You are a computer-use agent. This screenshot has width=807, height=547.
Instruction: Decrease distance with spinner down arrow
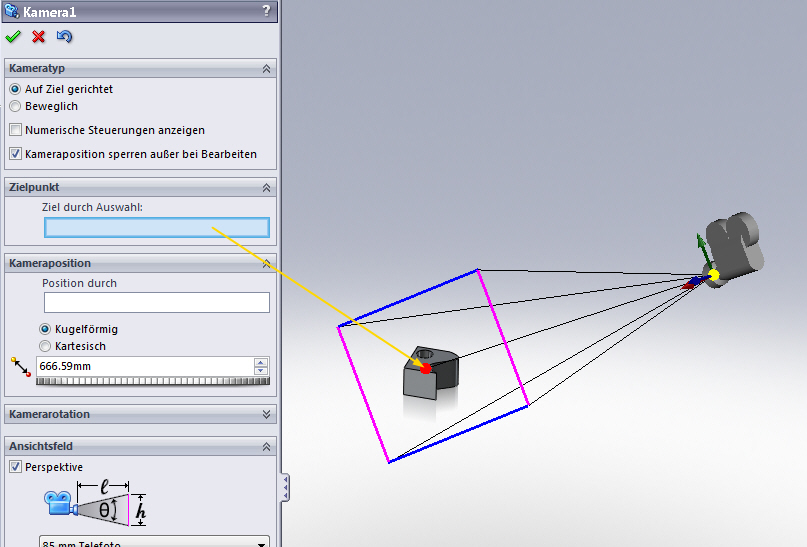[261, 370]
